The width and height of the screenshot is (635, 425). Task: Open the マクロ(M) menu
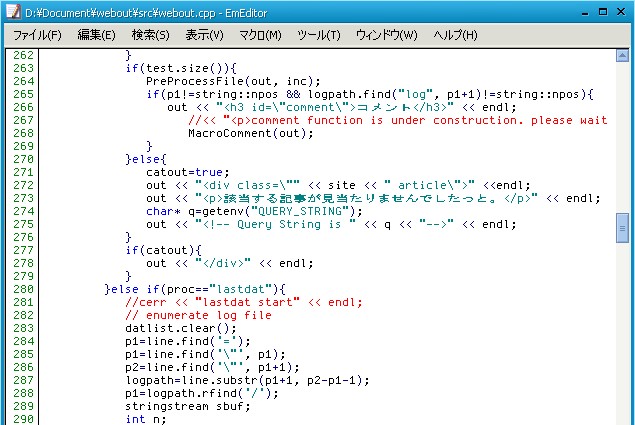(260, 35)
